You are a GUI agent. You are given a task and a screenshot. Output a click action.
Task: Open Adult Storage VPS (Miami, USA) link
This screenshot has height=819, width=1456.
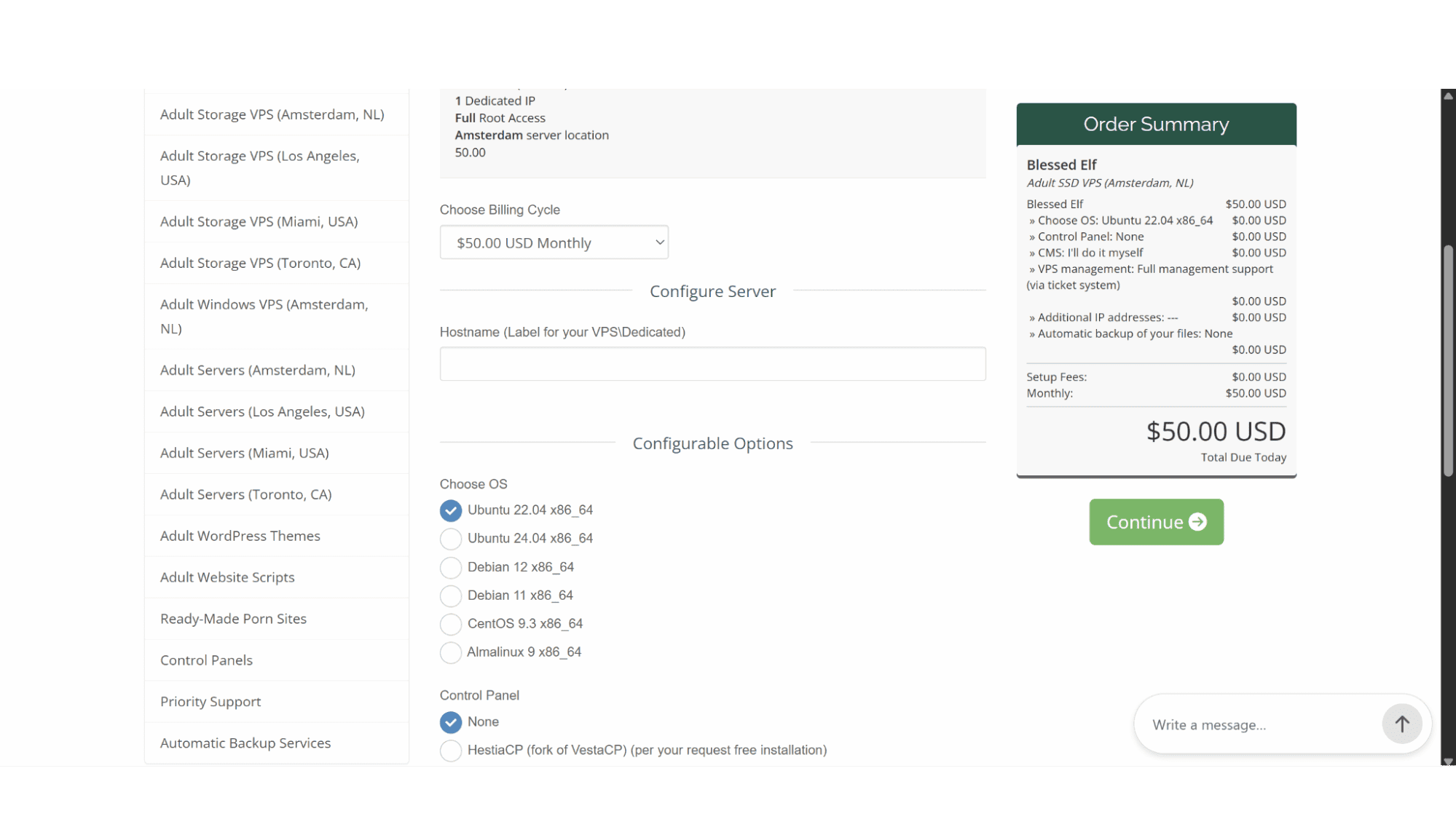click(277, 221)
